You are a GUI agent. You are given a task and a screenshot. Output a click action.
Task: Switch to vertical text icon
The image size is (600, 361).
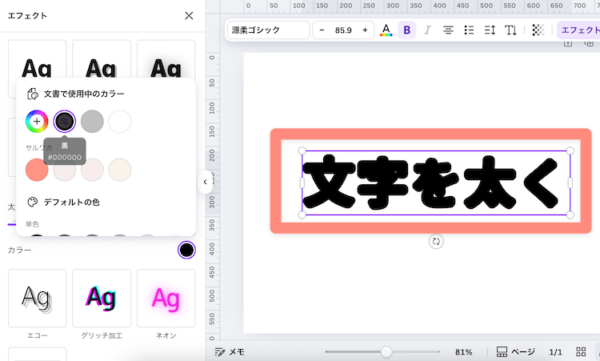510,30
